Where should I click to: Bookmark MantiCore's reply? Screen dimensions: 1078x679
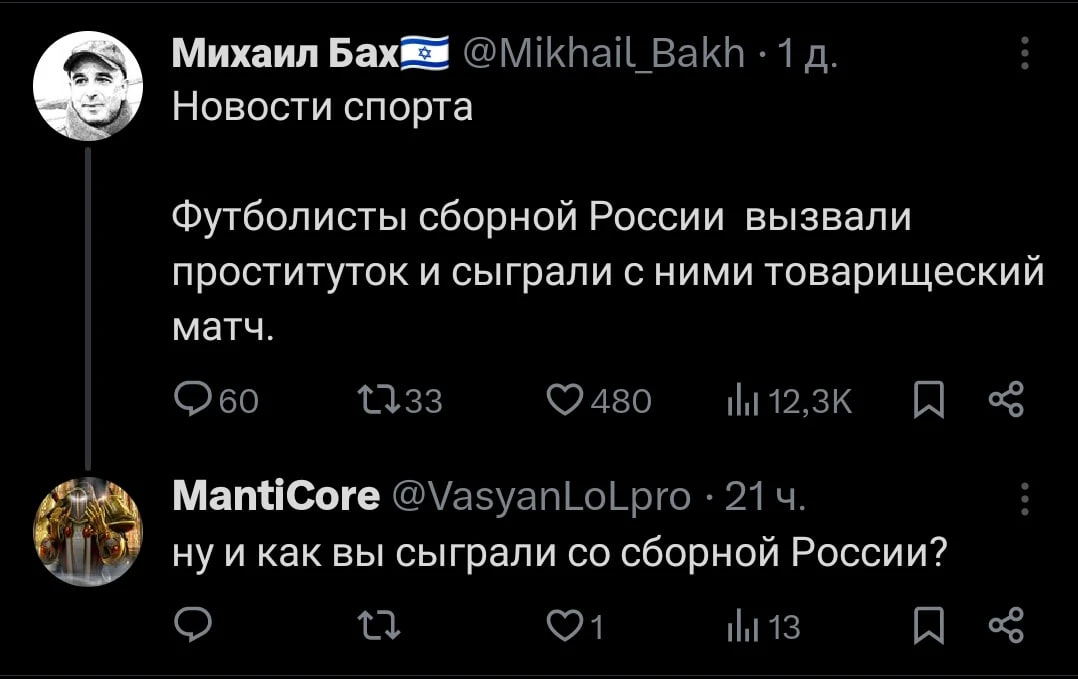[x=929, y=625]
